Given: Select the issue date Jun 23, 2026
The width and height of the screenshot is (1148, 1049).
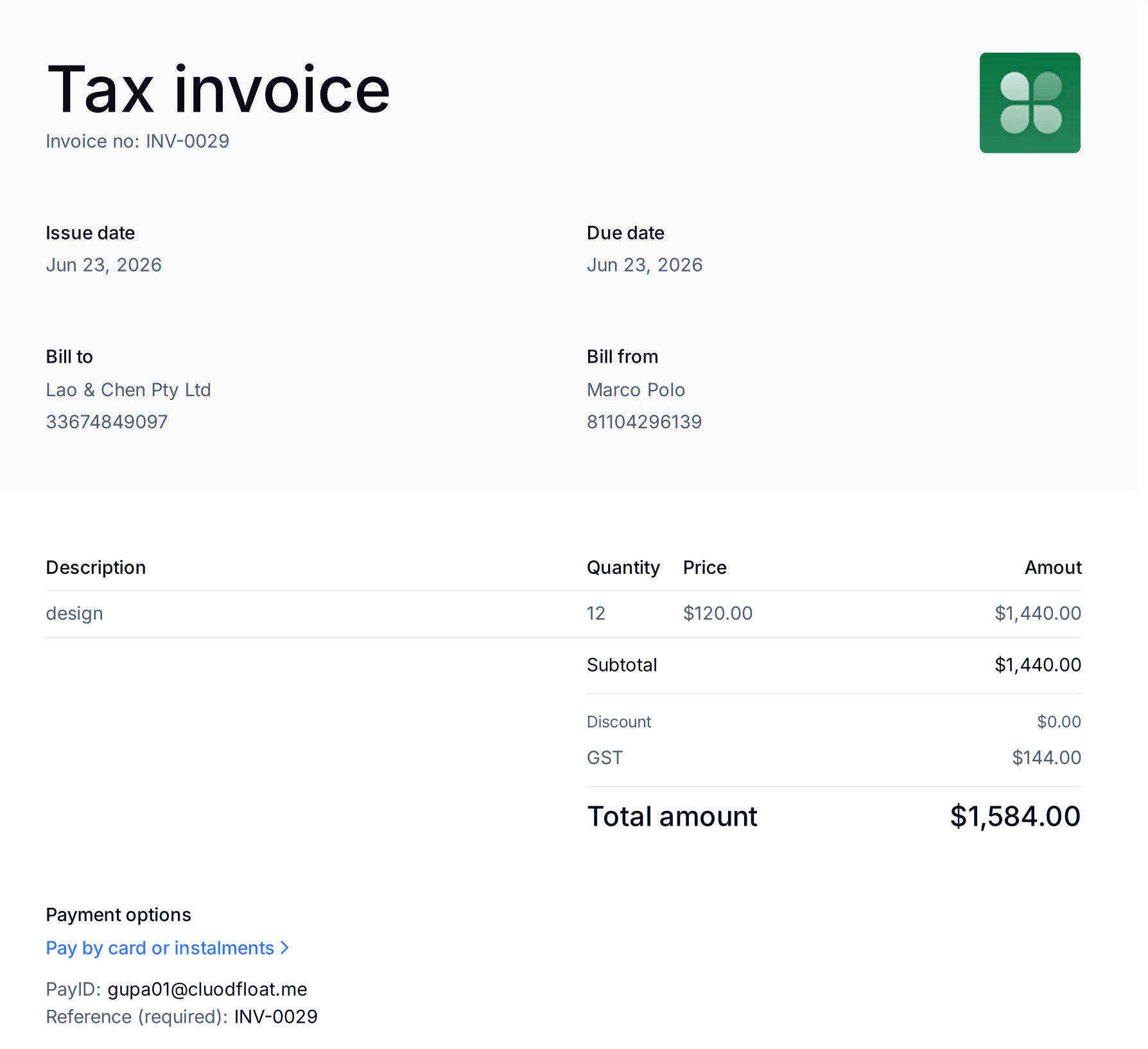Looking at the screenshot, I should (104, 265).
